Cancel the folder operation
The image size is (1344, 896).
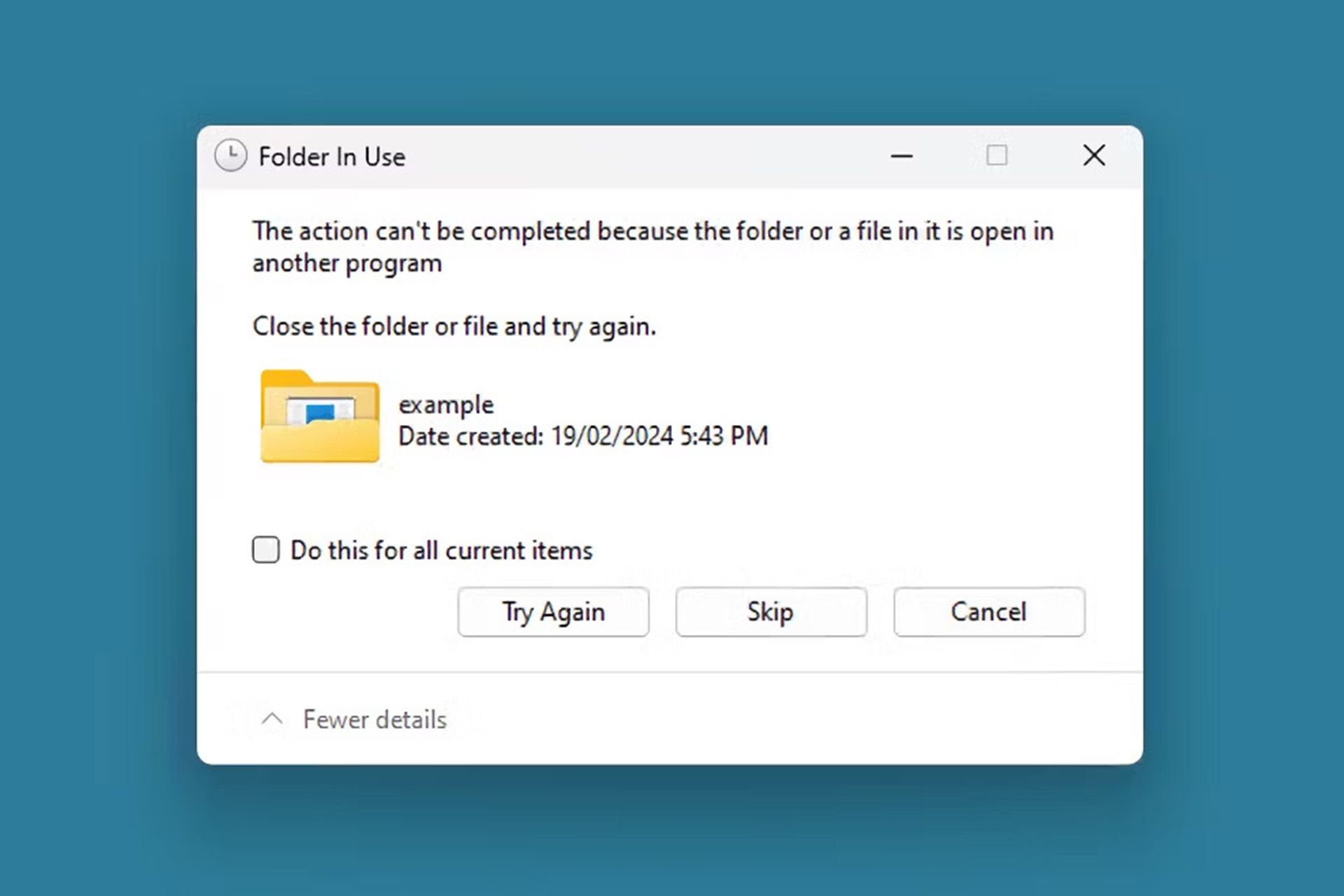coord(989,612)
